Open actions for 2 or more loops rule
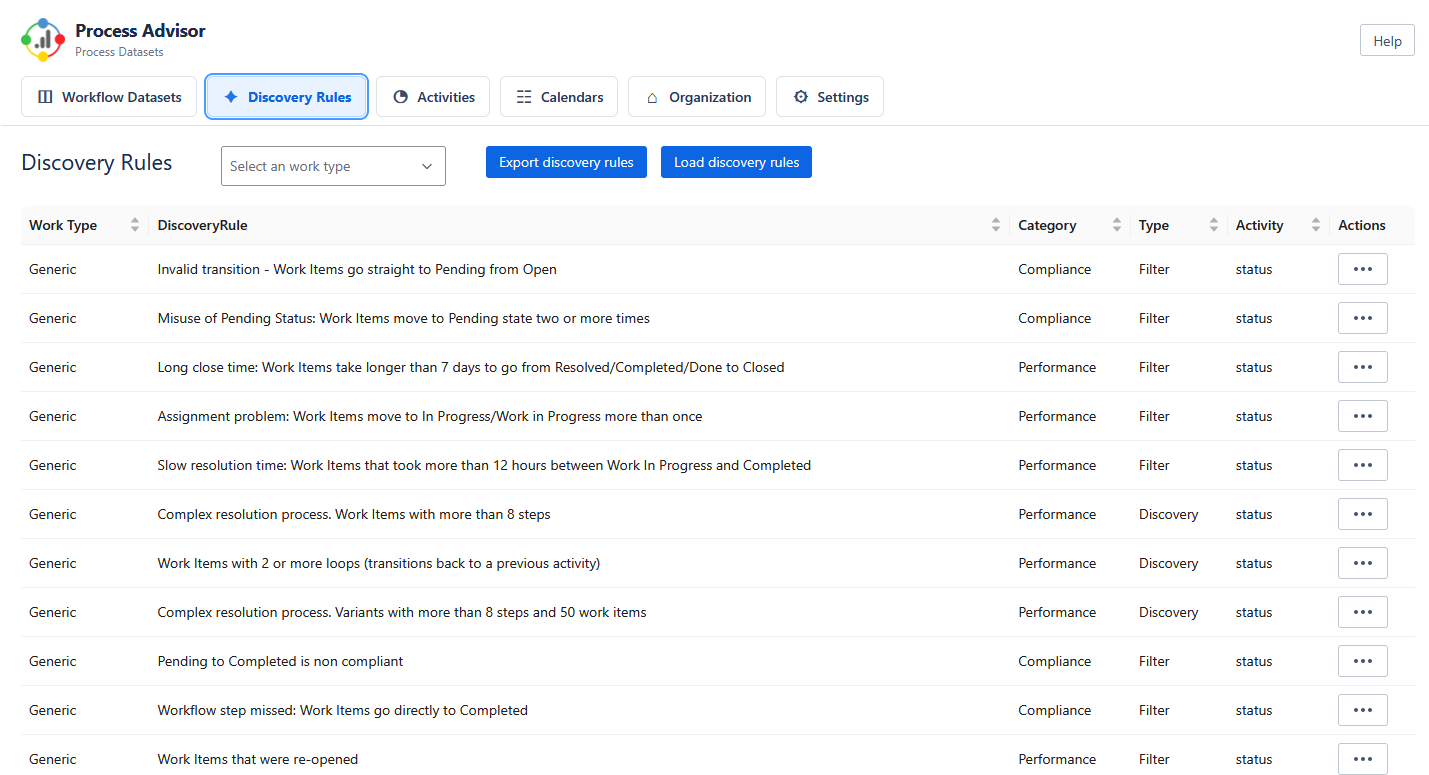Image resolution: width=1429 pixels, height=775 pixels. pos(1362,563)
